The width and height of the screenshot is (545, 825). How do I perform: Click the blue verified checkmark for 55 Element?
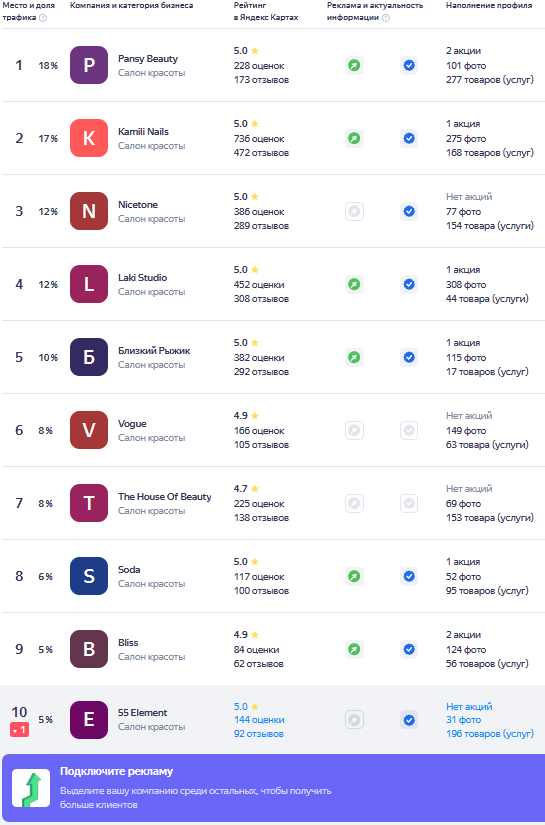(409, 720)
